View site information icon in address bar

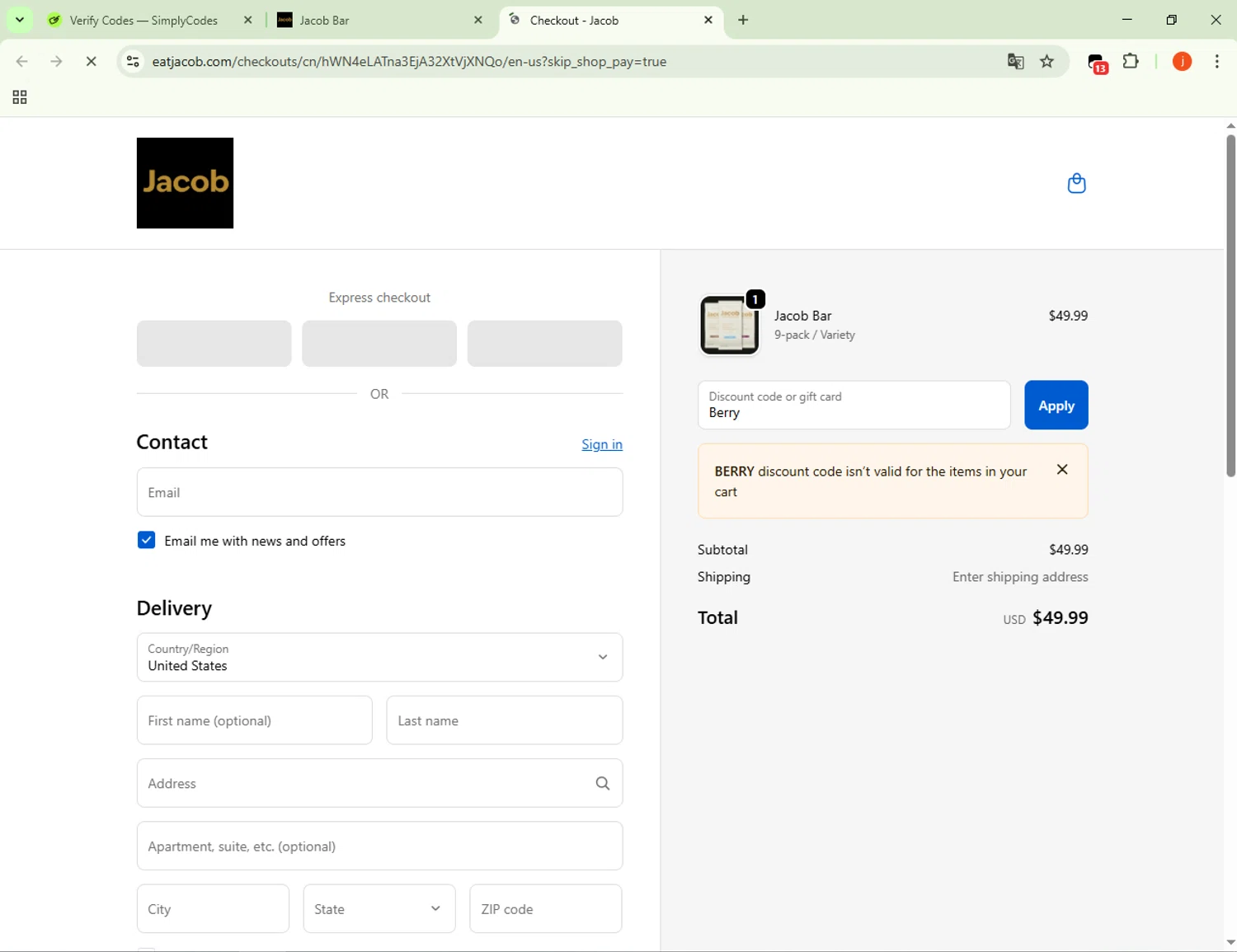[x=133, y=62]
